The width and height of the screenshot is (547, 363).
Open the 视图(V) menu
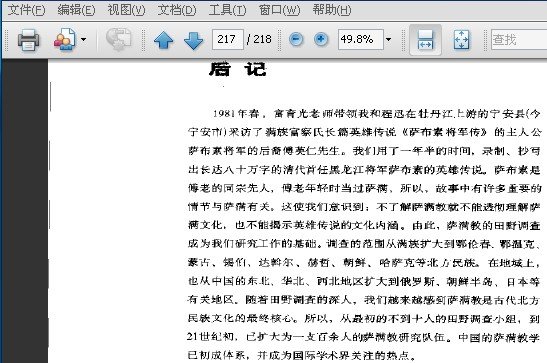click(x=126, y=10)
